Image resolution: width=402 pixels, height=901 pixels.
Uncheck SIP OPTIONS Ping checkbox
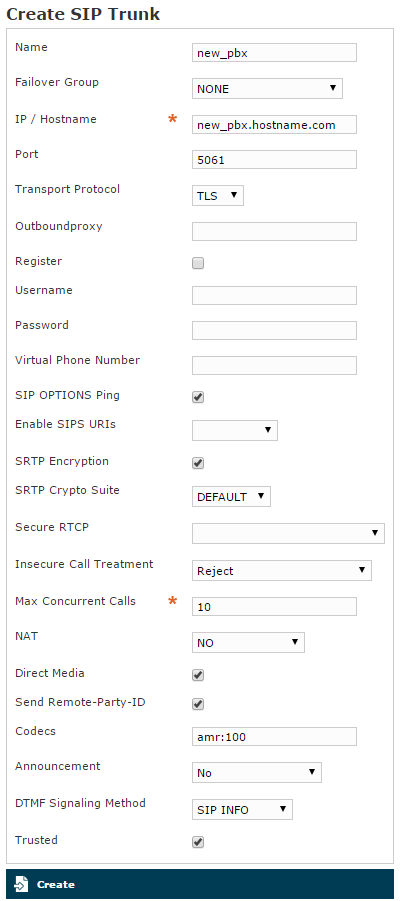[198, 397]
